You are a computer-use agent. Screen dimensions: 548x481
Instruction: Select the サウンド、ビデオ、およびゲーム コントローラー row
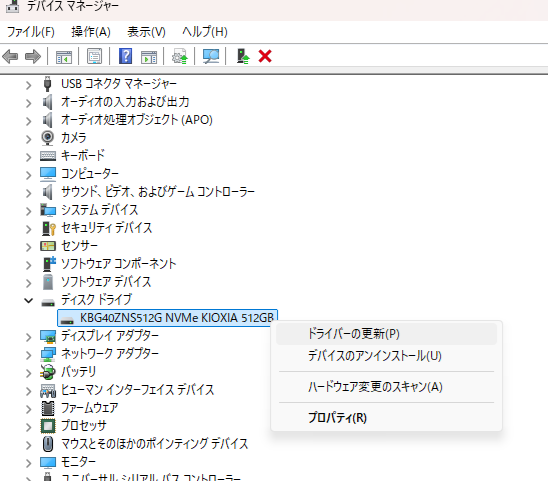pos(158,192)
